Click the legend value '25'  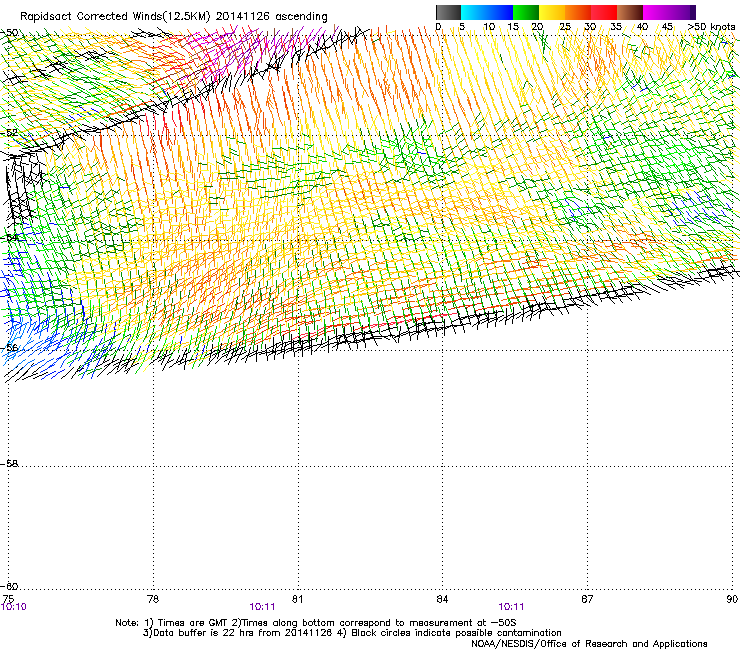565,26
